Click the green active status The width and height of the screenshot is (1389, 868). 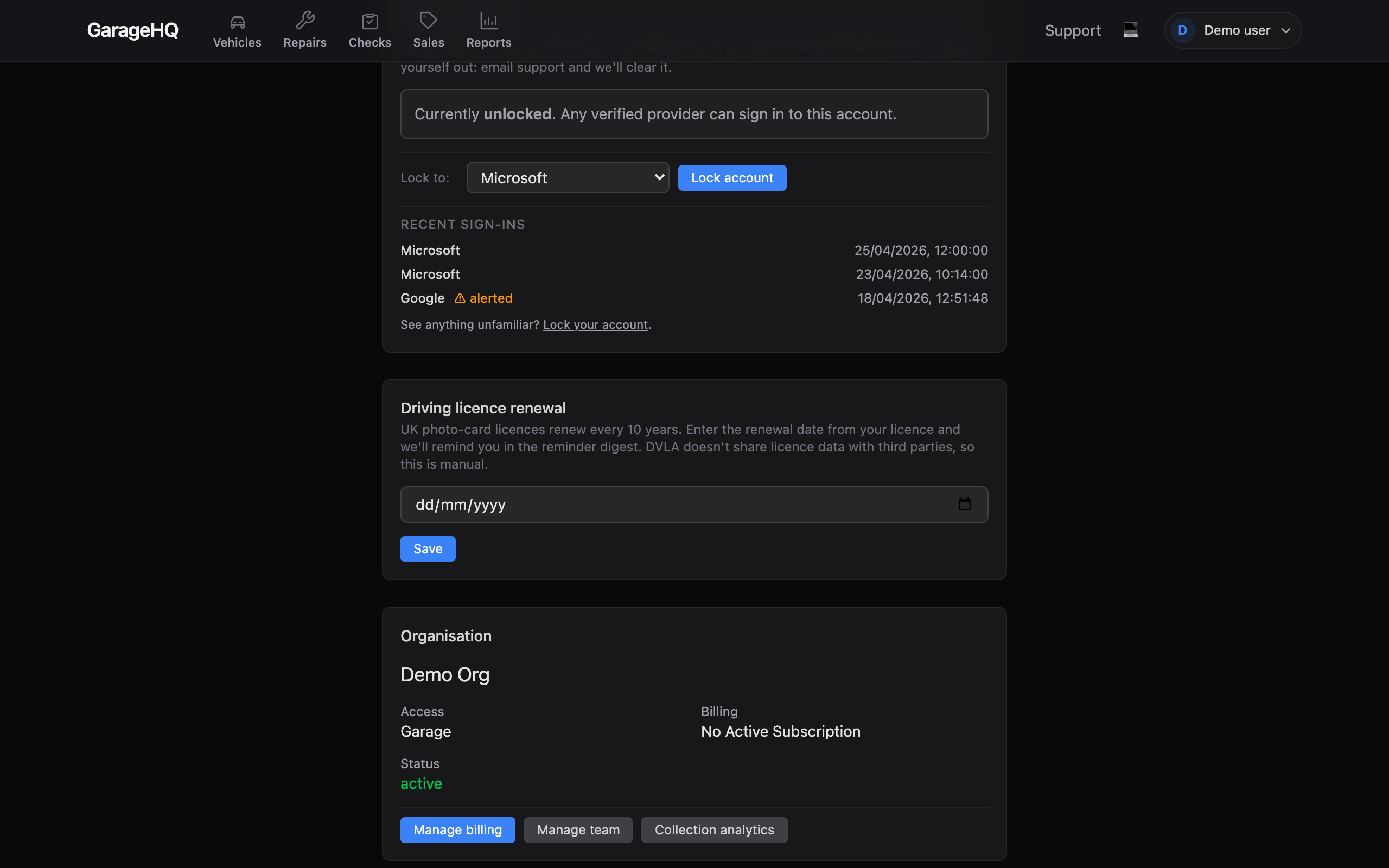[420, 783]
